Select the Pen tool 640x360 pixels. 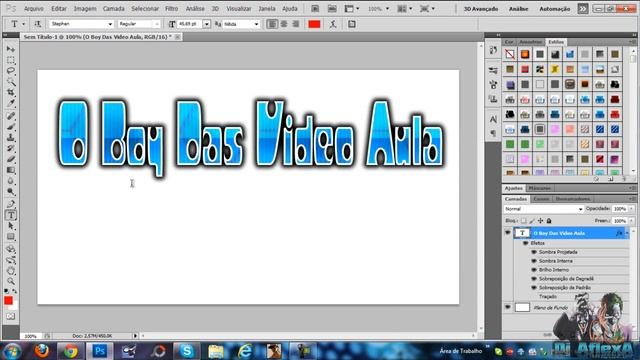(11, 204)
